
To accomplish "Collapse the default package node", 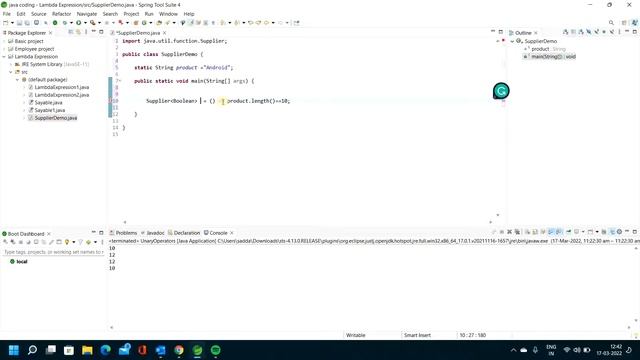I will coord(18,80).
